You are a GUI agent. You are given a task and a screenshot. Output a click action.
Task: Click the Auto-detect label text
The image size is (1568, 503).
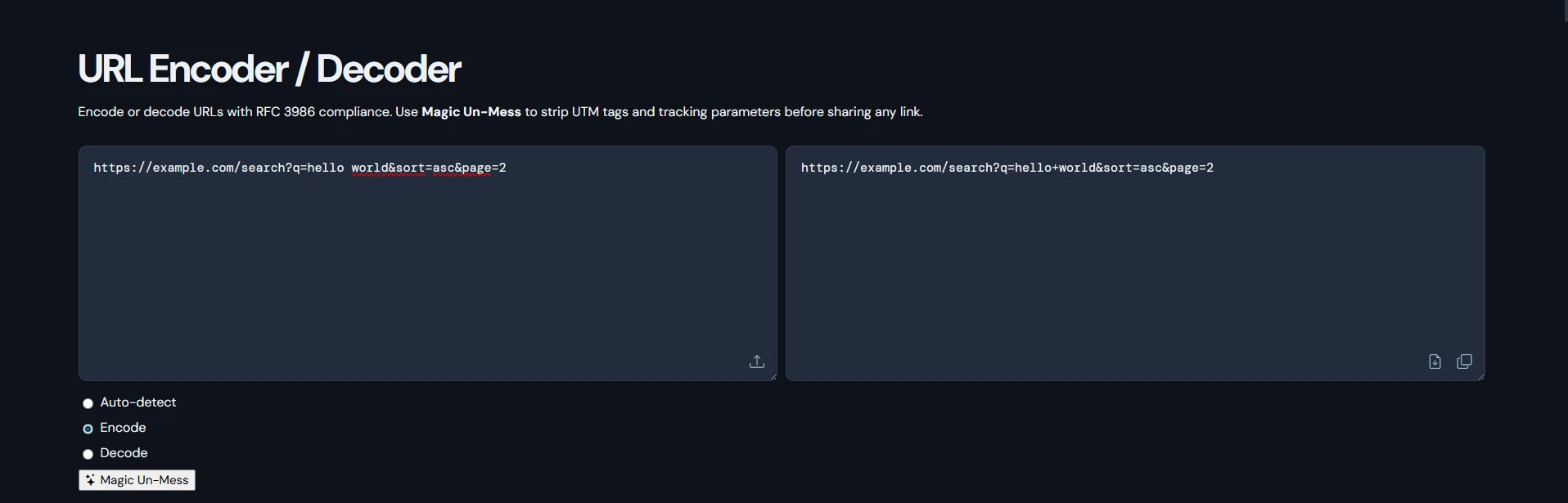click(138, 402)
